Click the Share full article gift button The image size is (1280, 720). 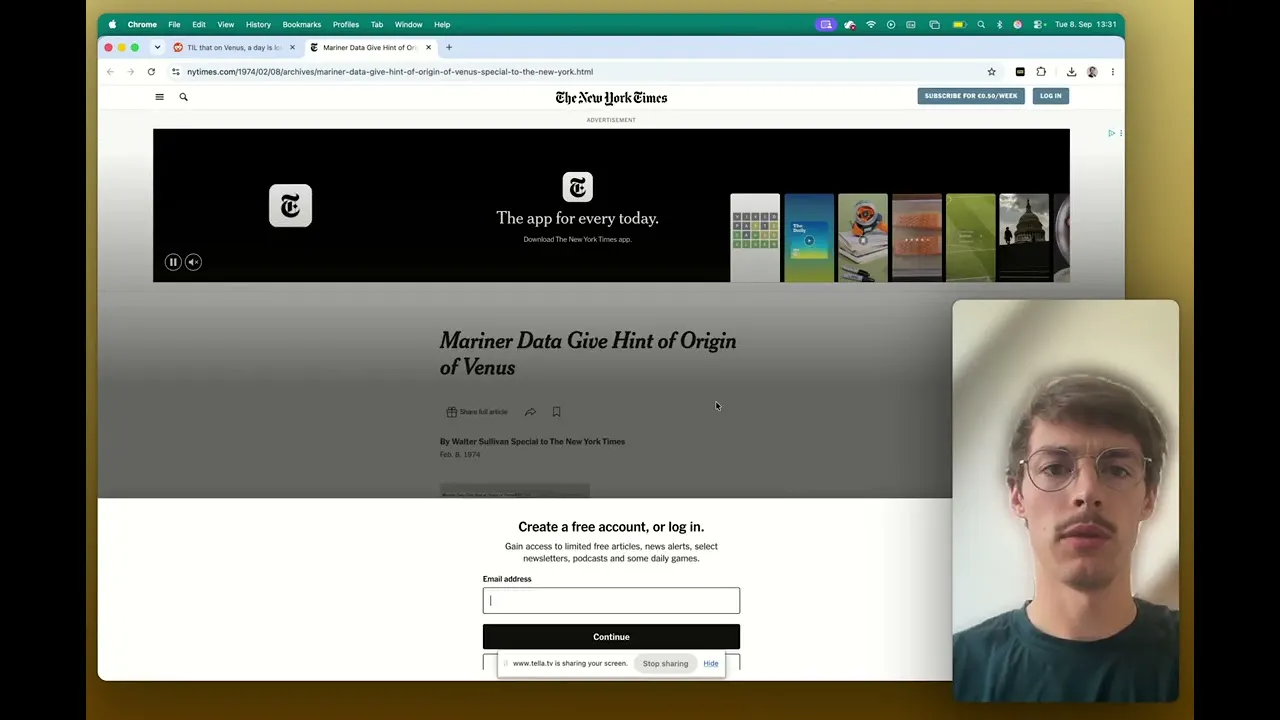coord(477,412)
